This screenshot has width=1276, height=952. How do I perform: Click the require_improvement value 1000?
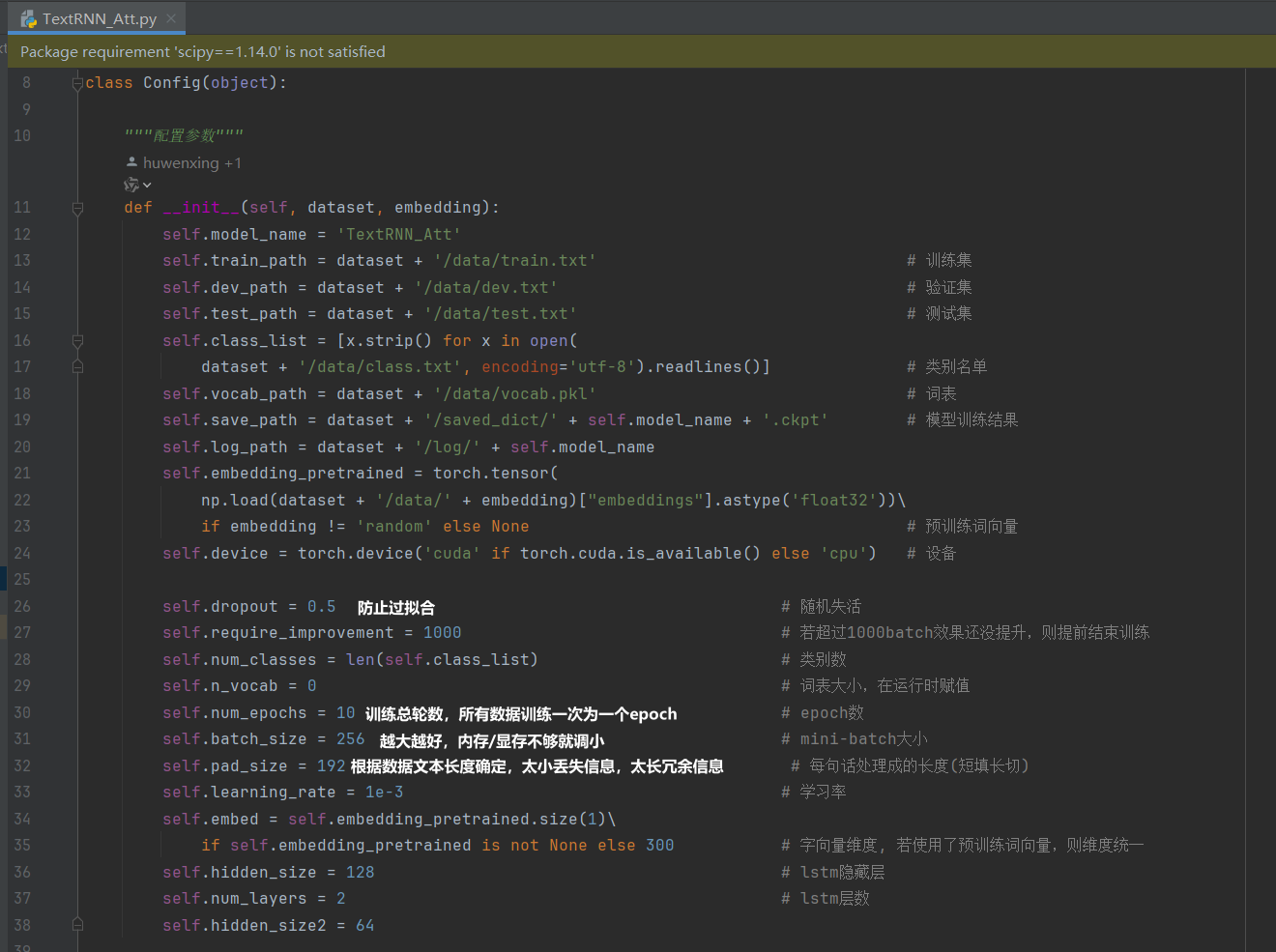point(442,633)
